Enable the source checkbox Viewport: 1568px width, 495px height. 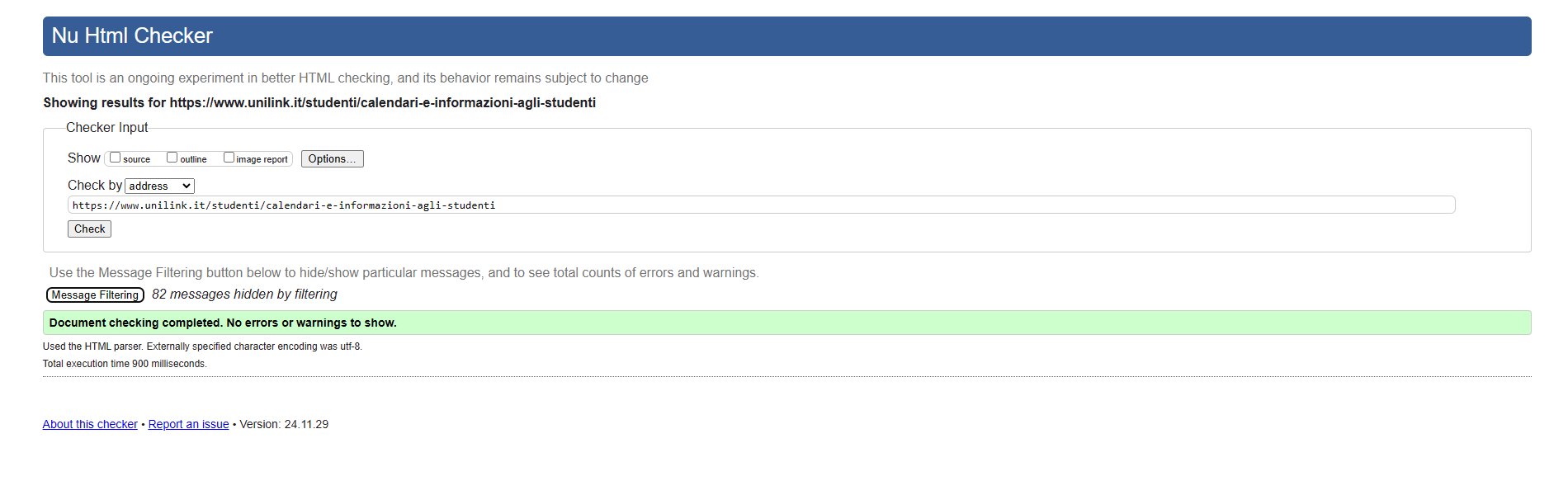click(x=116, y=158)
